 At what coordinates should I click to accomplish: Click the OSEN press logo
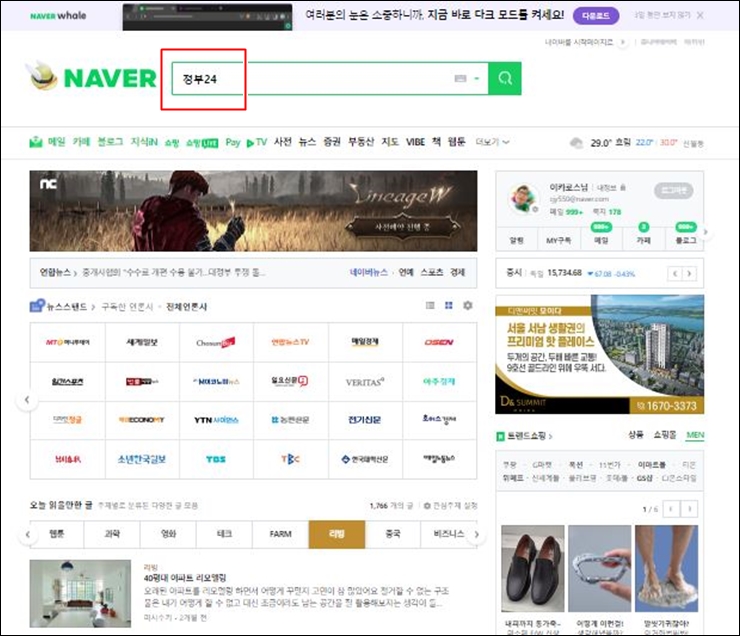tap(439, 343)
